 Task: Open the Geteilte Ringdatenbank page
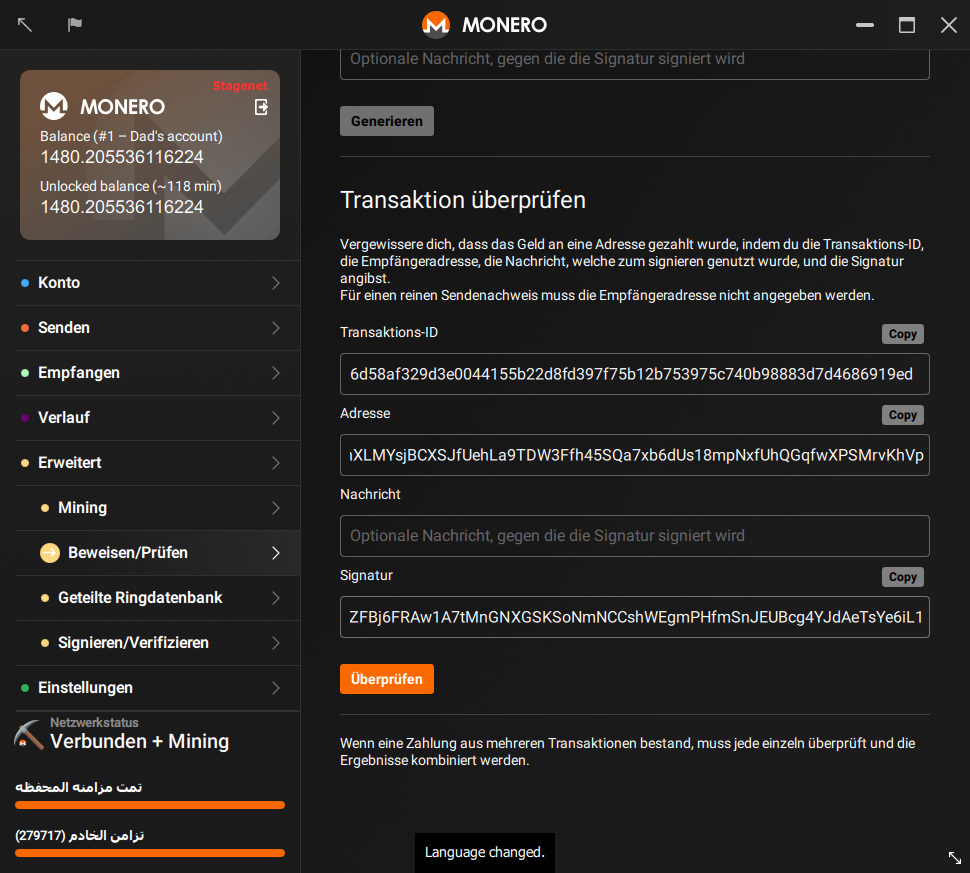pyautogui.click(x=158, y=598)
